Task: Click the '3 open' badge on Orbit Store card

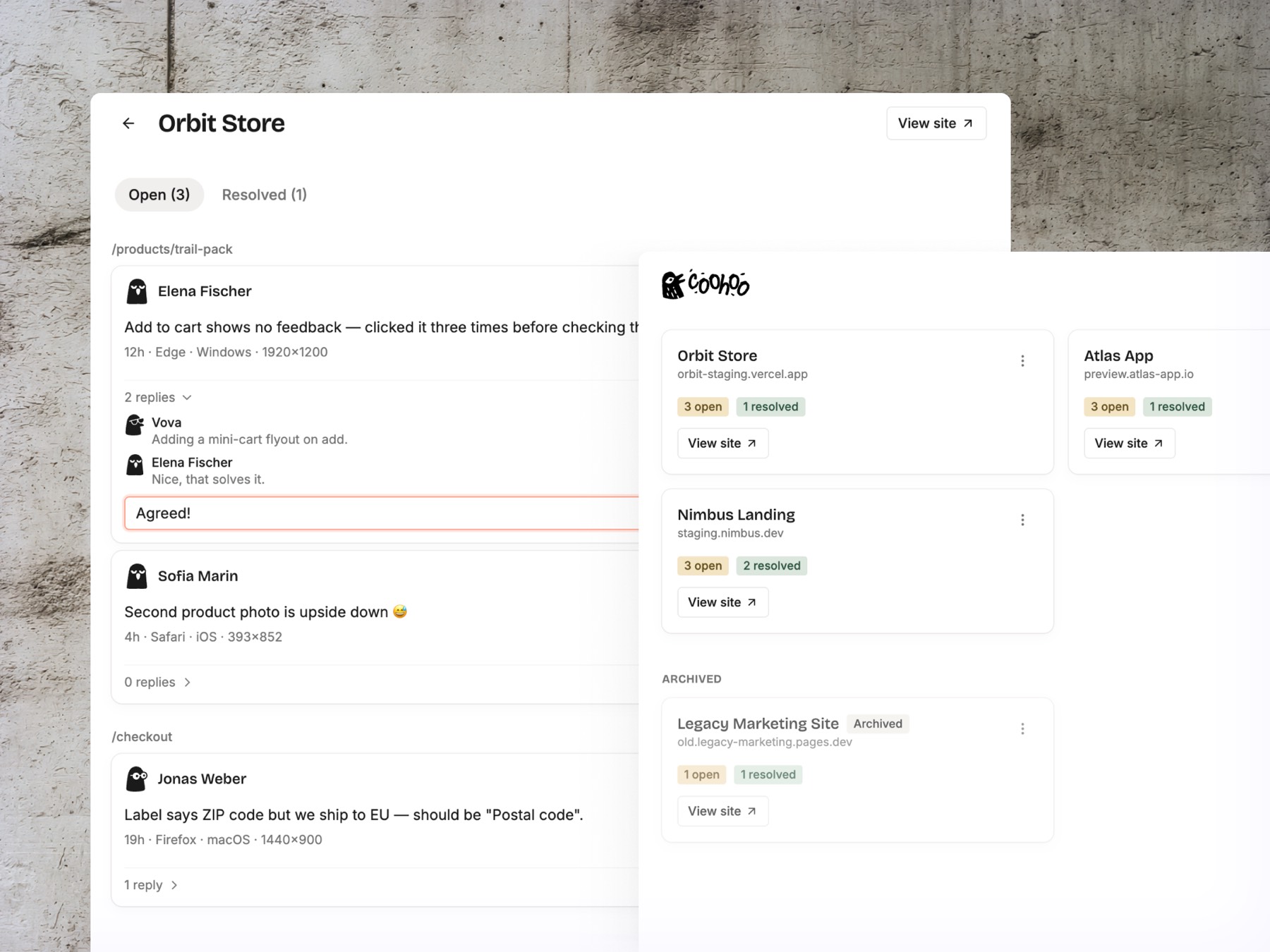Action: click(x=703, y=407)
